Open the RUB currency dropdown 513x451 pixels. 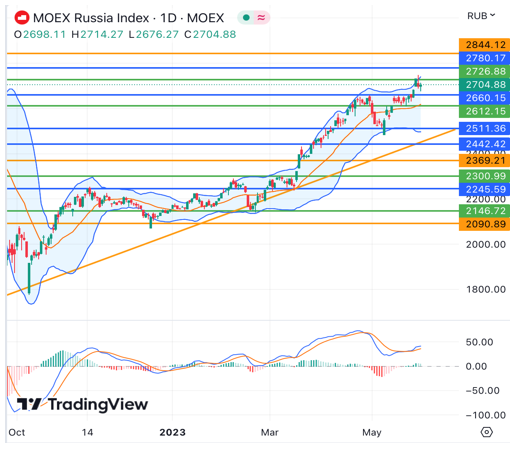[x=481, y=16]
